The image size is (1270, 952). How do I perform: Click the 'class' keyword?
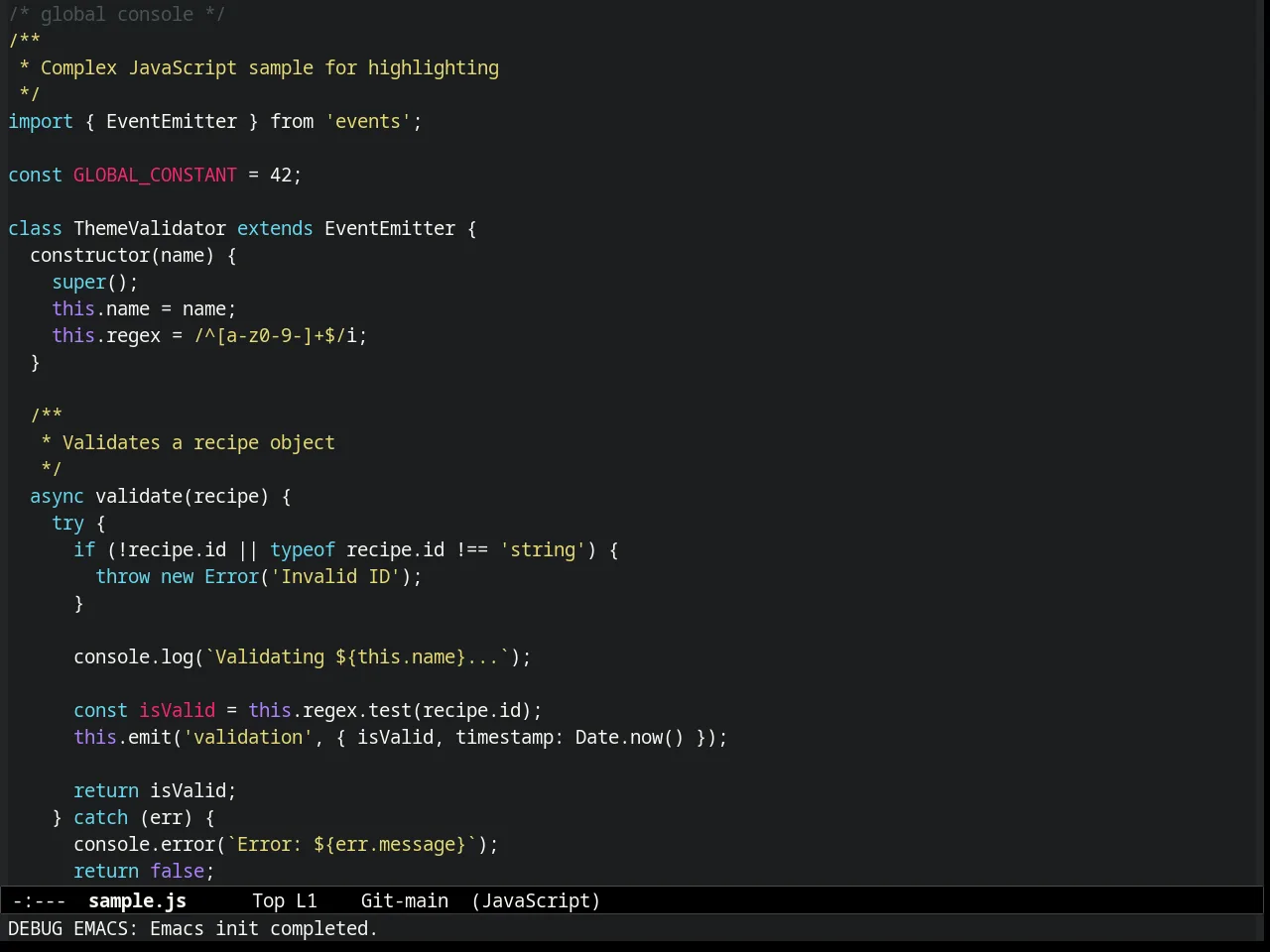point(35,228)
